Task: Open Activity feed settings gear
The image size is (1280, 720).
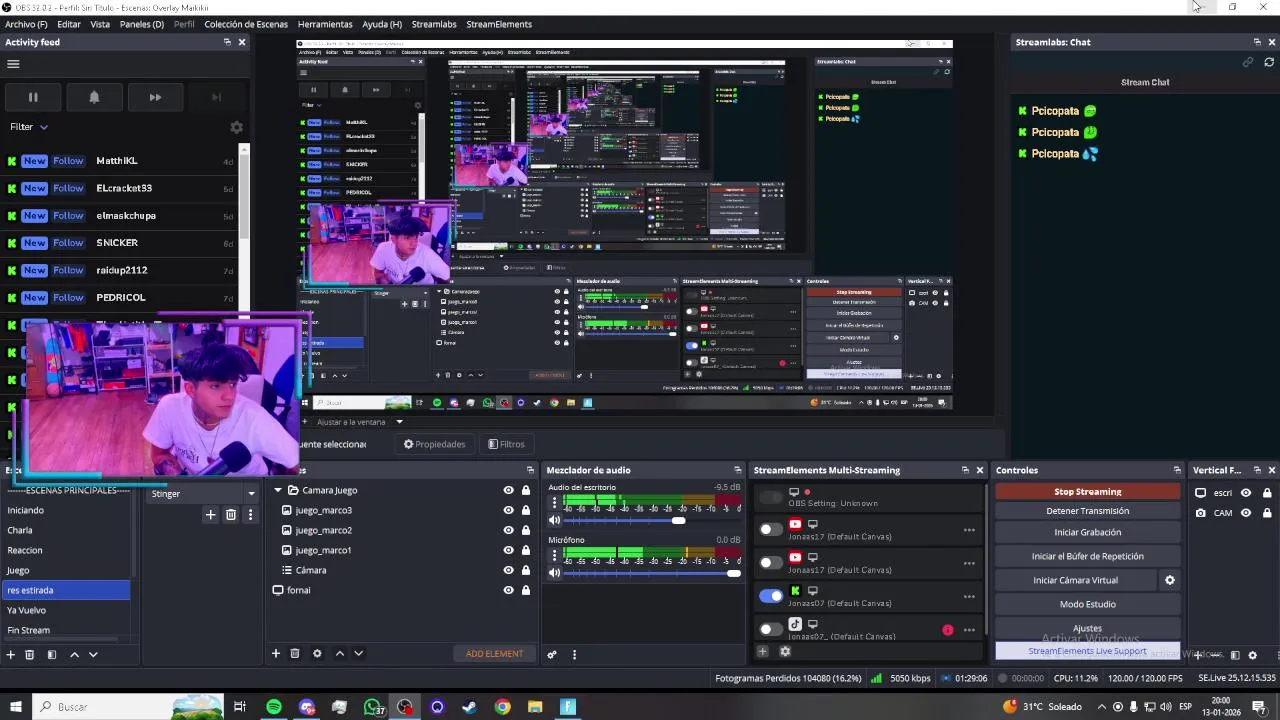Action: pos(236,127)
